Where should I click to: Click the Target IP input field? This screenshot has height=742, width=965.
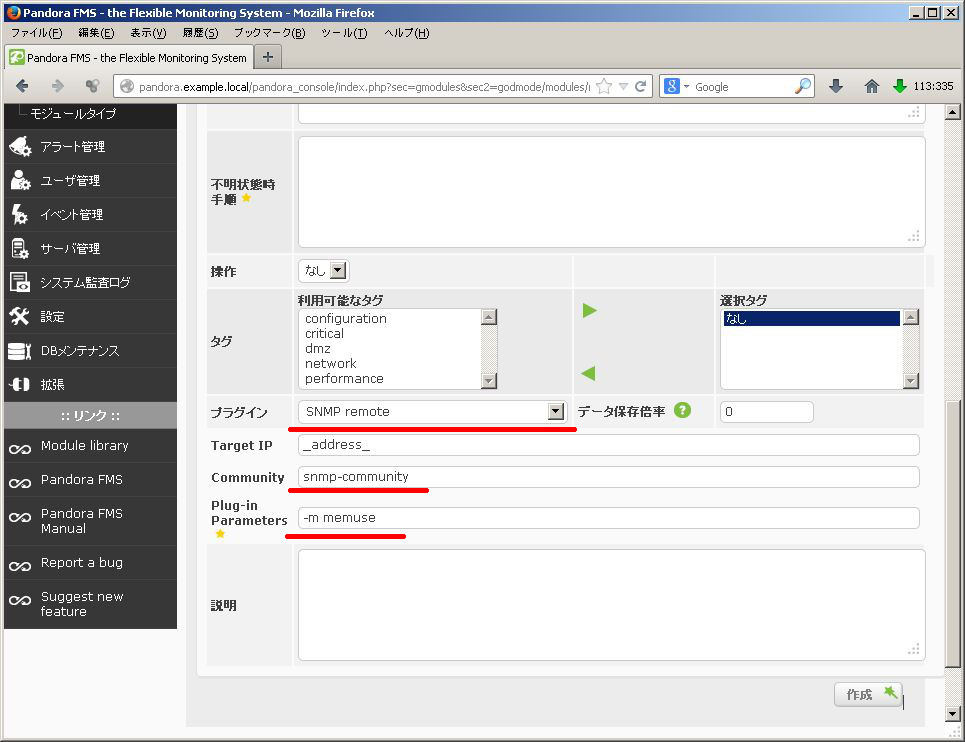click(609, 445)
